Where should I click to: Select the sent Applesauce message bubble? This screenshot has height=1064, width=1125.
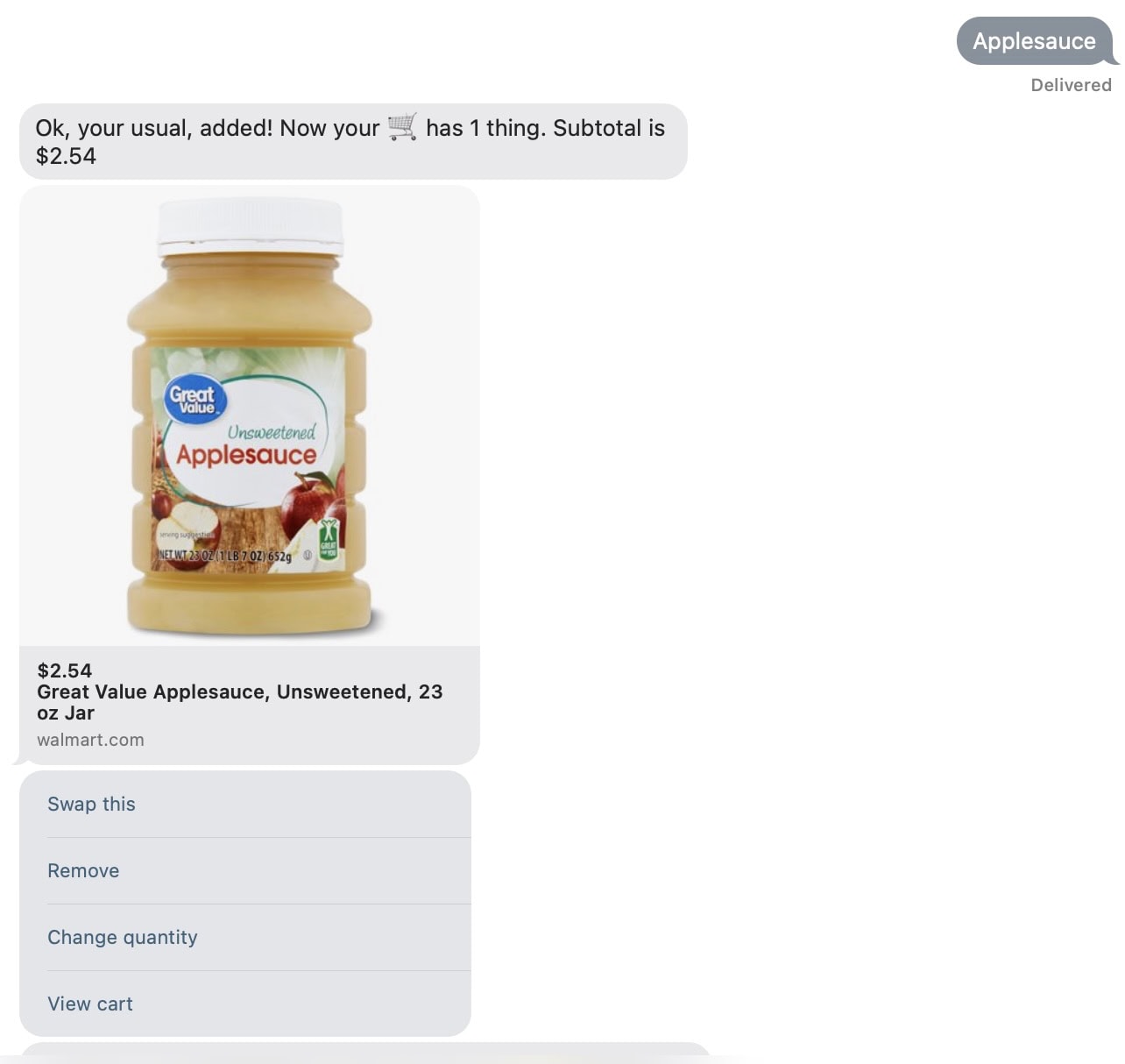click(1035, 41)
